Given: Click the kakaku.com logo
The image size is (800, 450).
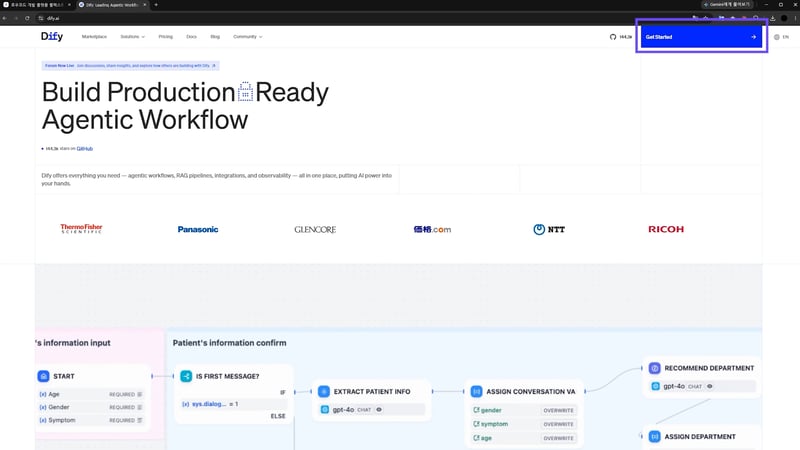Looking at the screenshot, I should (x=432, y=230).
